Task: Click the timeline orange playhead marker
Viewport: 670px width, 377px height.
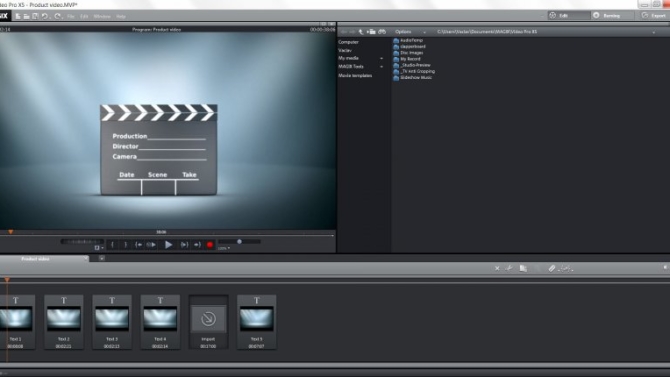Action: [7, 280]
